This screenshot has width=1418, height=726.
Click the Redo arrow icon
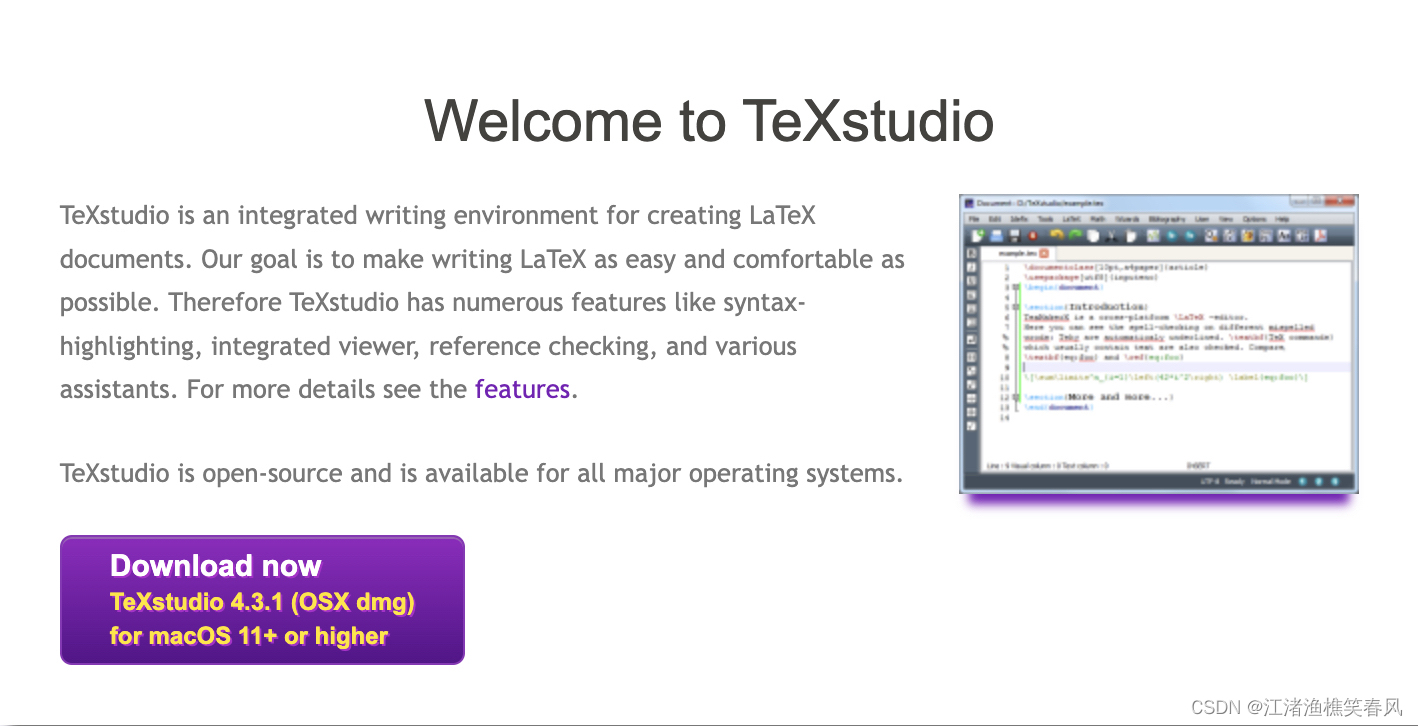[x=1074, y=236]
